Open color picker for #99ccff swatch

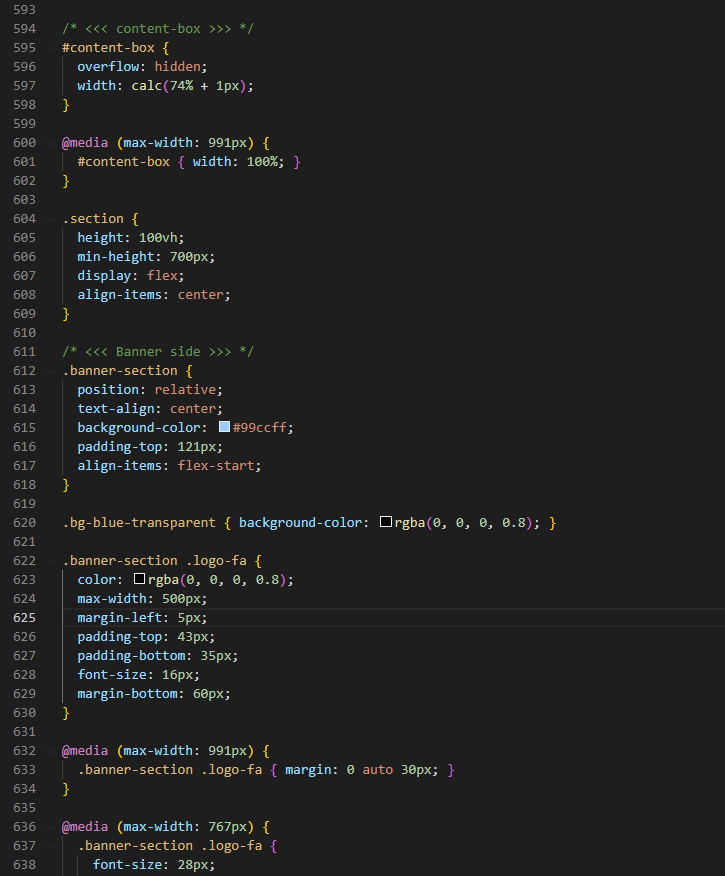point(224,427)
